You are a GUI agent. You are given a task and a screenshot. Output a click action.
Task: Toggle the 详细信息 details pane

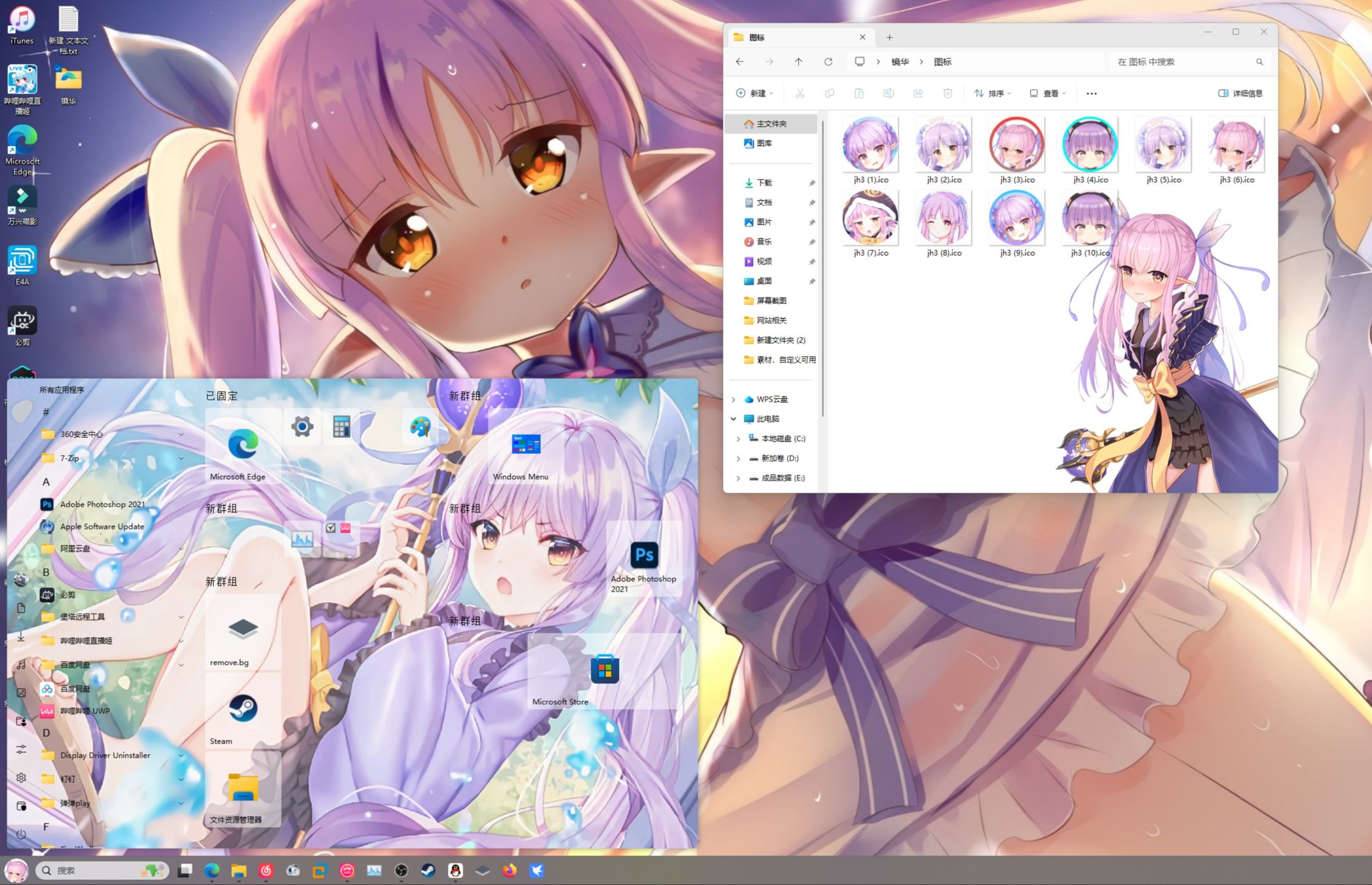[x=1240, y=93]
